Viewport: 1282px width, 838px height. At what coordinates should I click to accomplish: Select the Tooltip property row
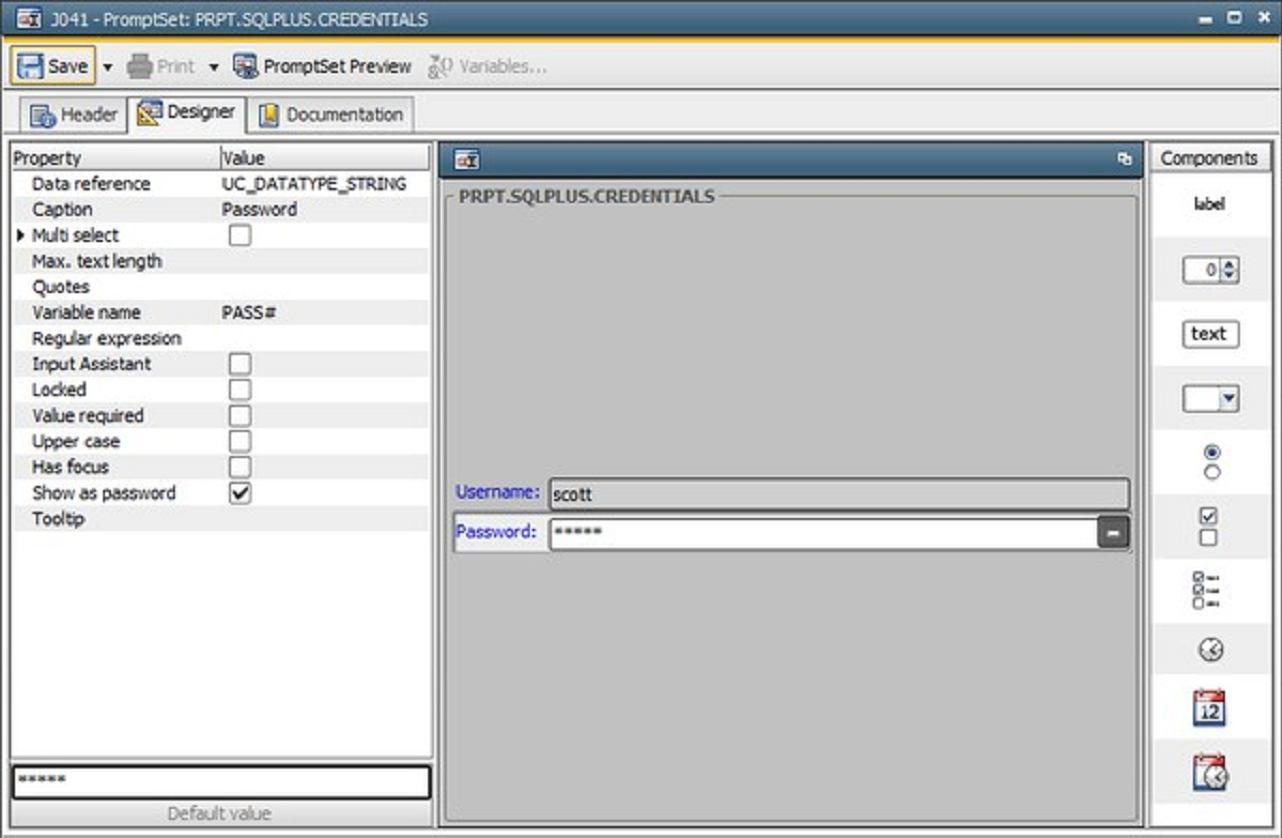(x=220, y=519)
